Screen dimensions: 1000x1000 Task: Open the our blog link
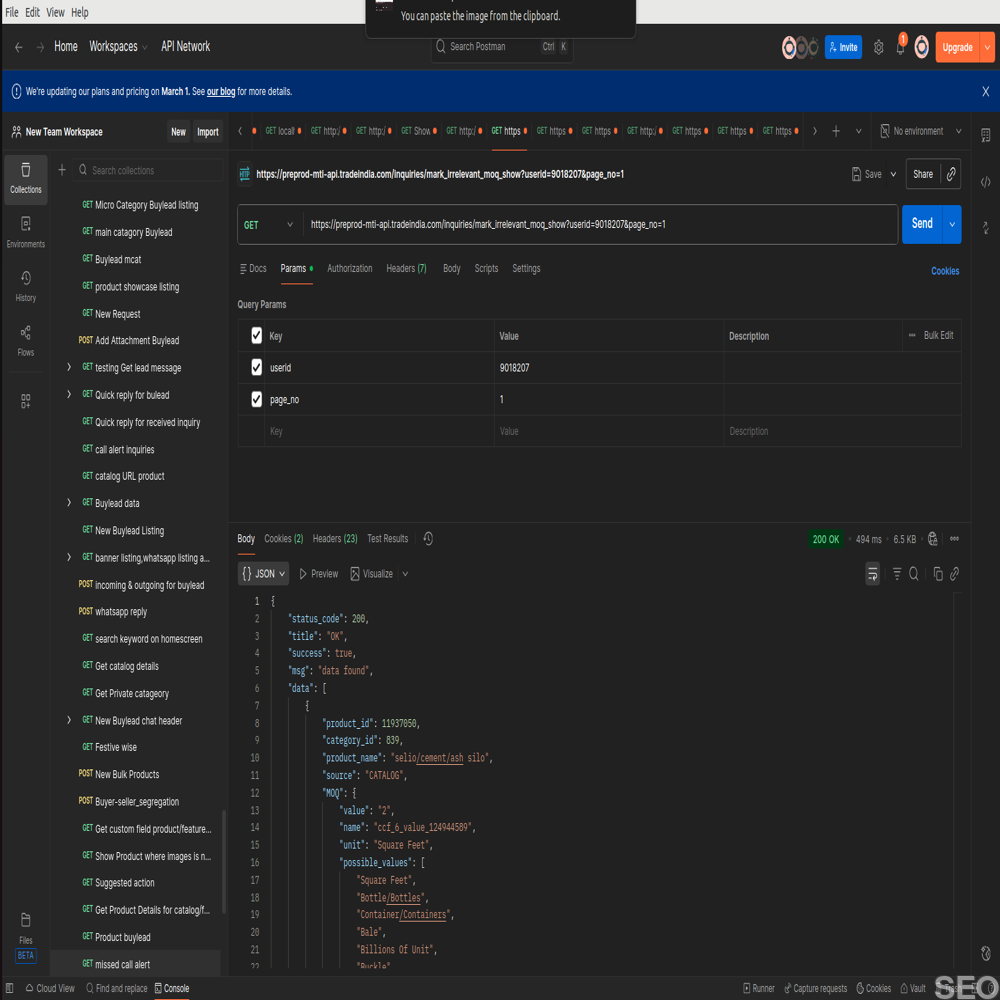point(221,92)
